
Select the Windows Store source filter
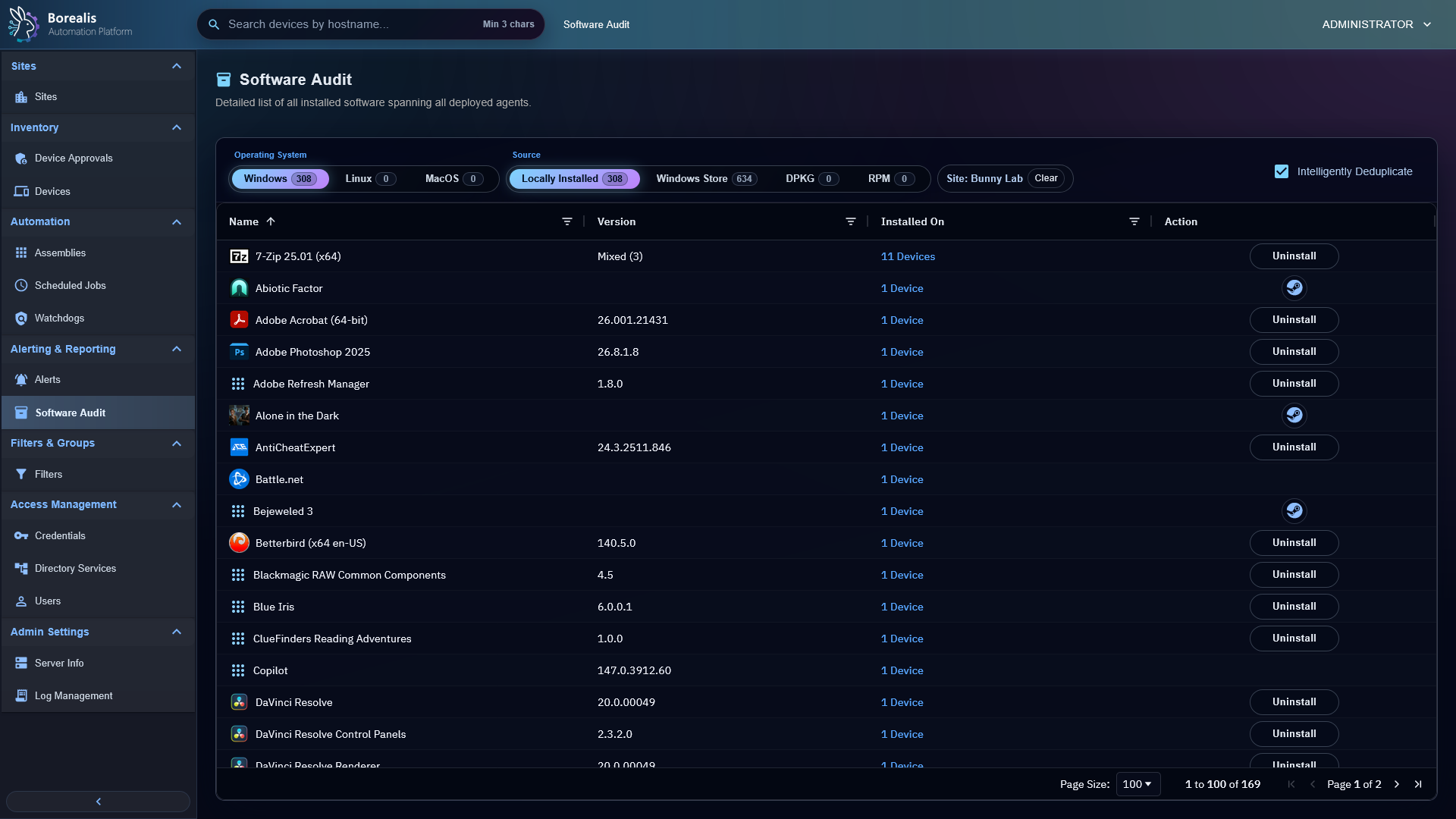coord(706,179)
